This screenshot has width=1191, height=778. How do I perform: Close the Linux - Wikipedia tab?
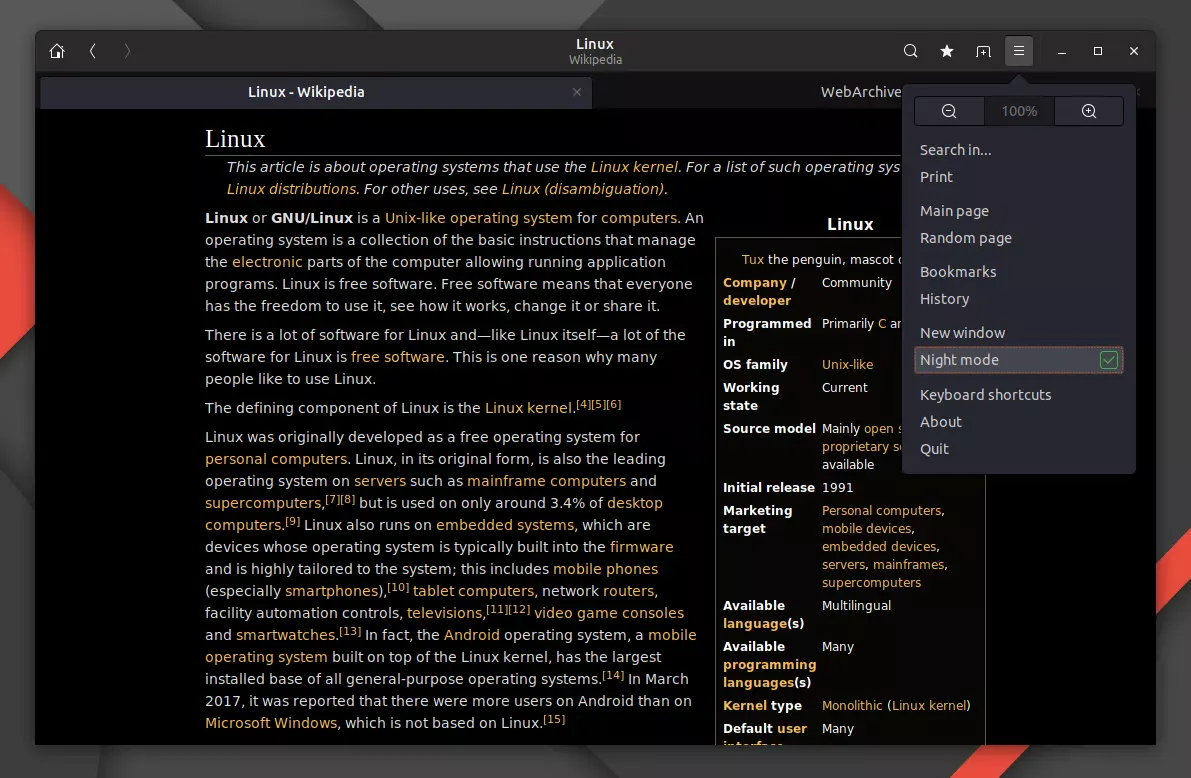[x=577, y=92]
